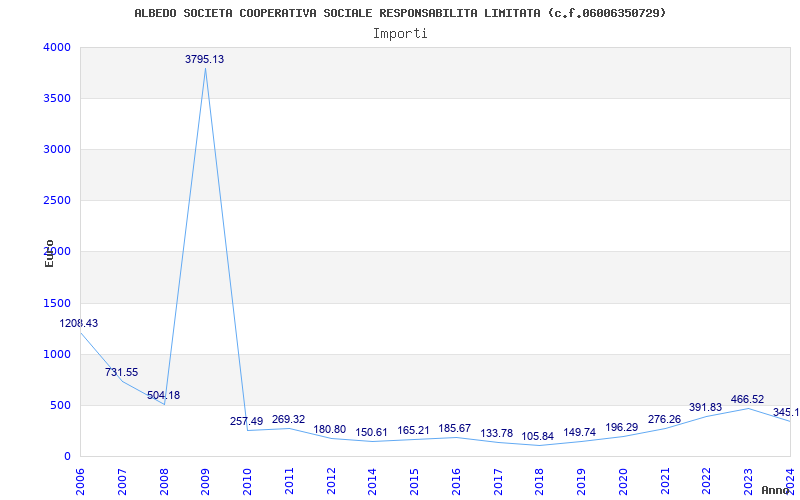Click the 504.18 value label

pyautogui.click(x=163, y=395)
